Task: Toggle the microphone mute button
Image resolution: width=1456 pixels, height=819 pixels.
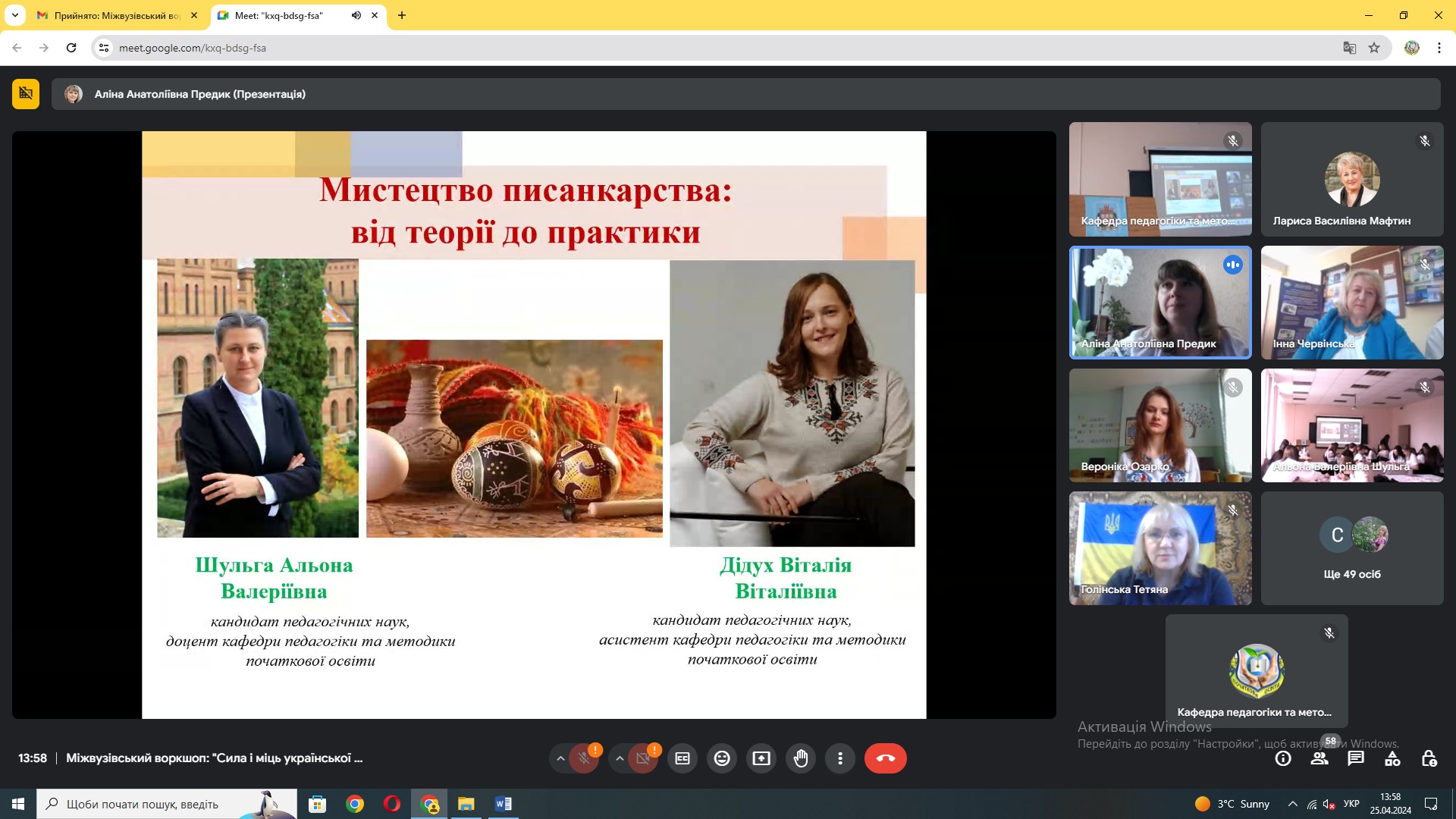Action: [584, 758]
